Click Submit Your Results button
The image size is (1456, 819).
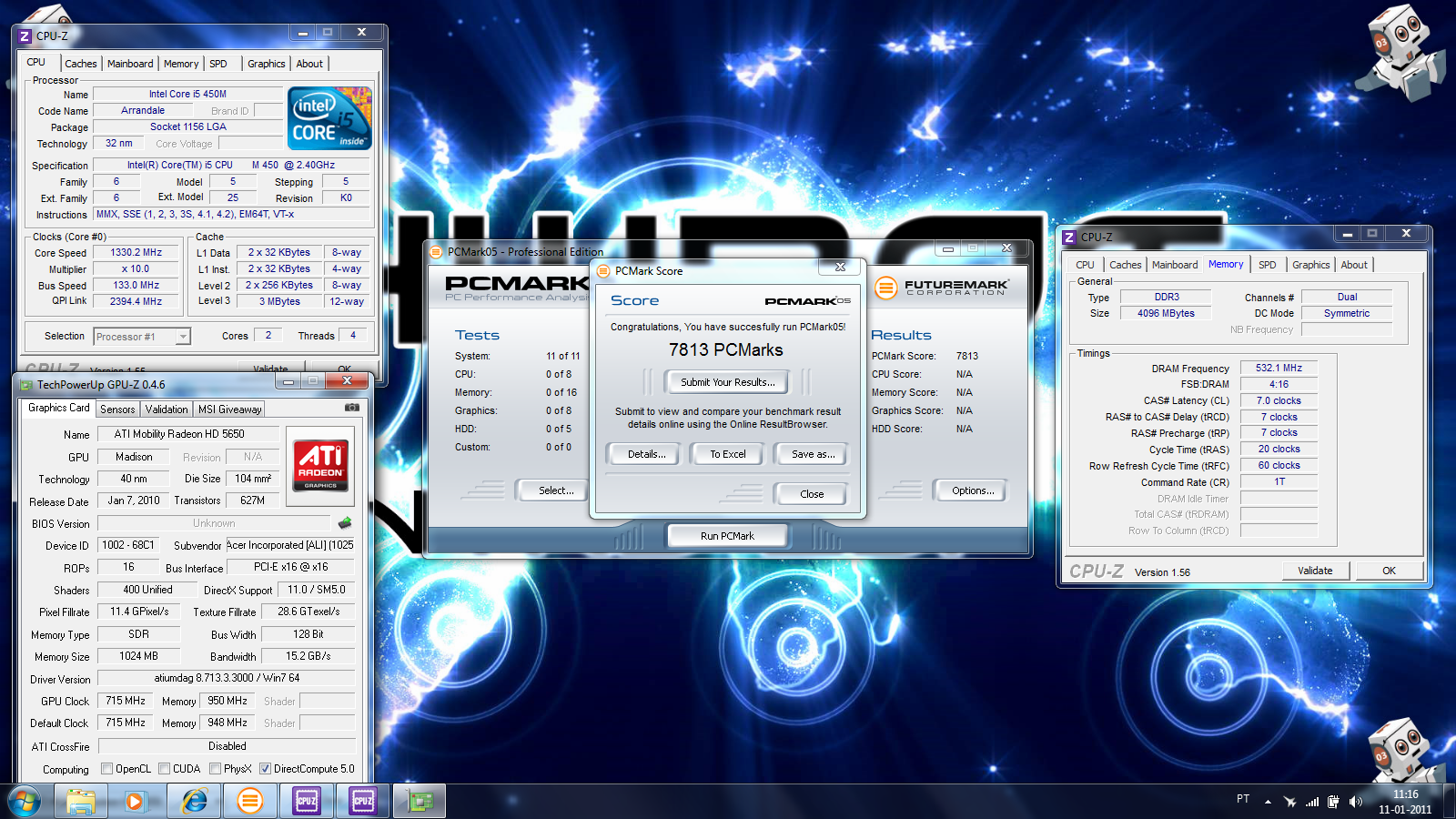[728, 382]
